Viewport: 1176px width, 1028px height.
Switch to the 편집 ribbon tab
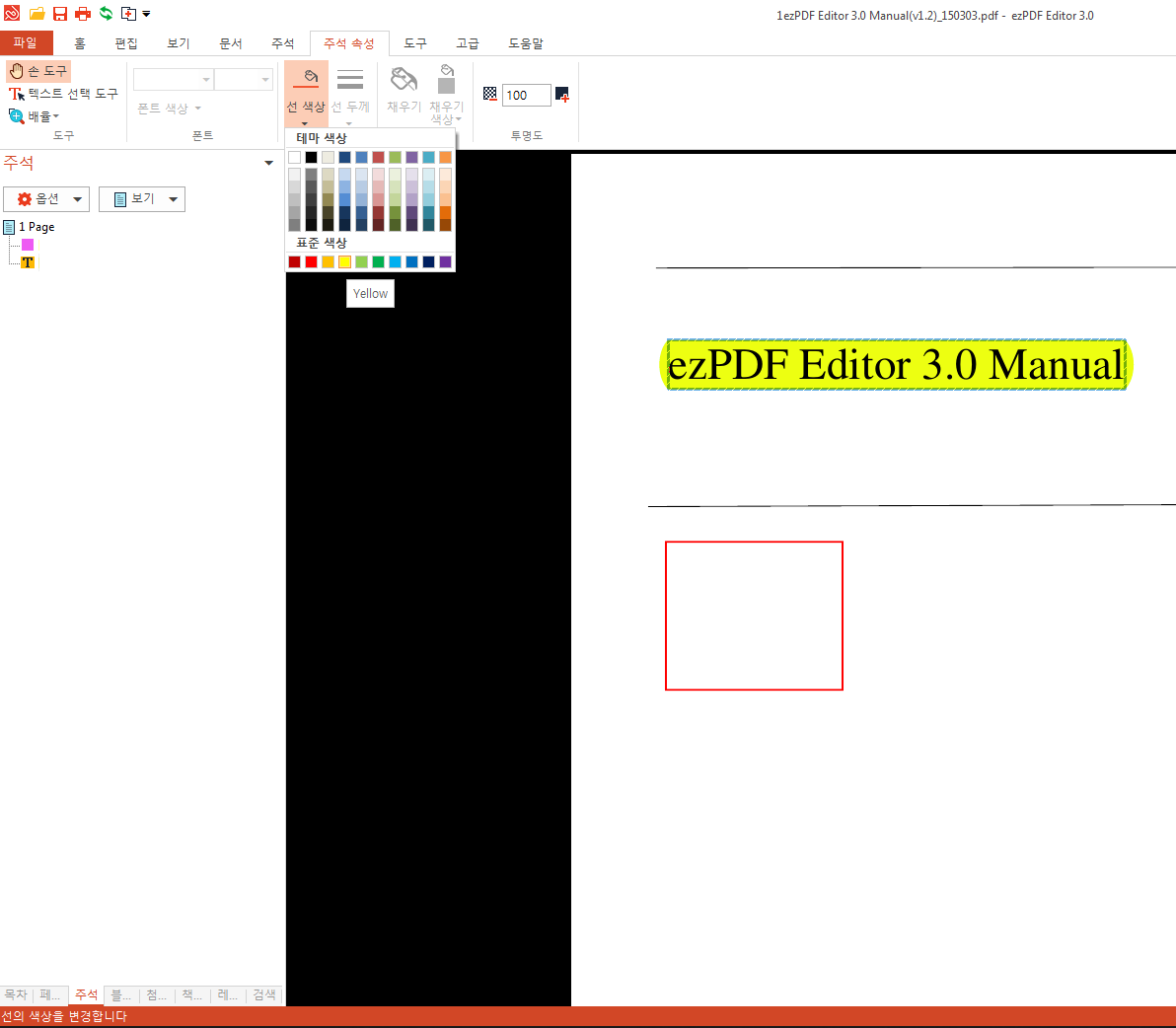coord(126,43)
